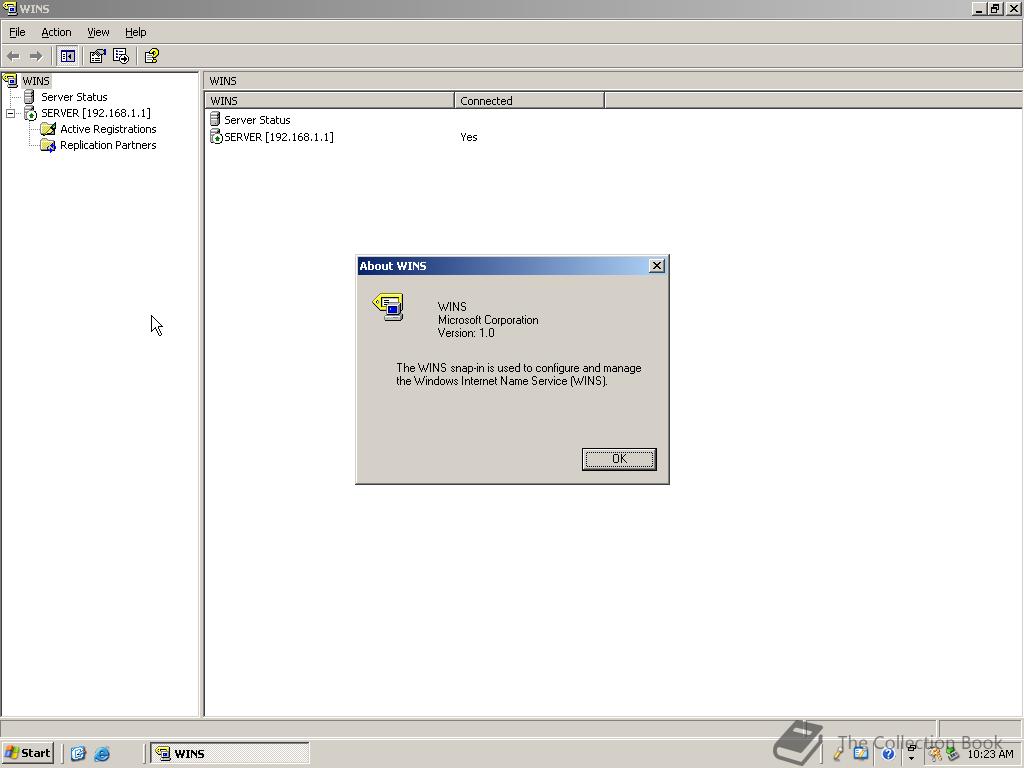The width and height of the screenshot is (1024, 768).
Task: Restore down the WINS console window
Action: tap(995, 8)
